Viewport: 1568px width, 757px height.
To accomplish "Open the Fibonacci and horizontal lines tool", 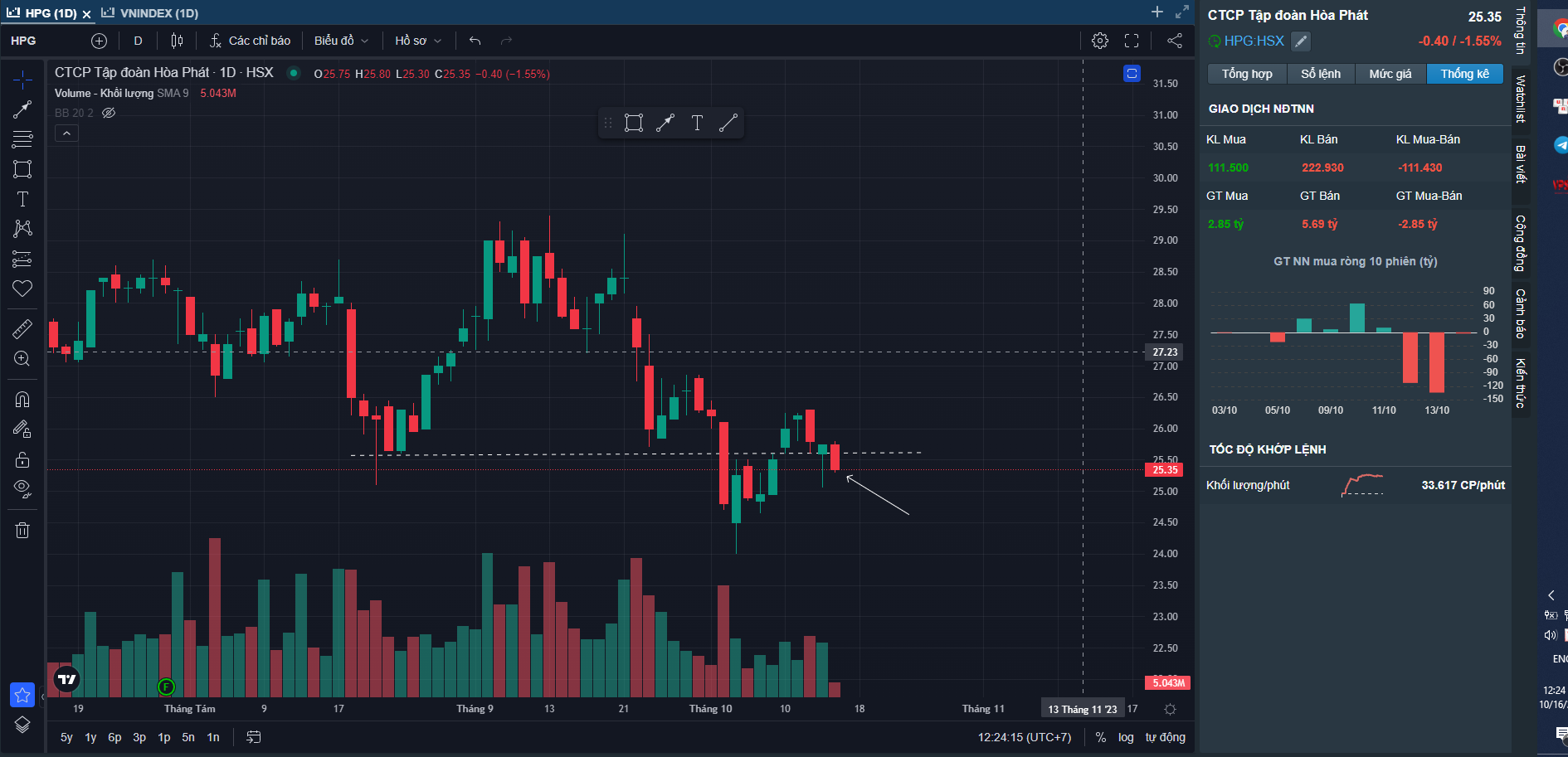I will tap(22, 138).
